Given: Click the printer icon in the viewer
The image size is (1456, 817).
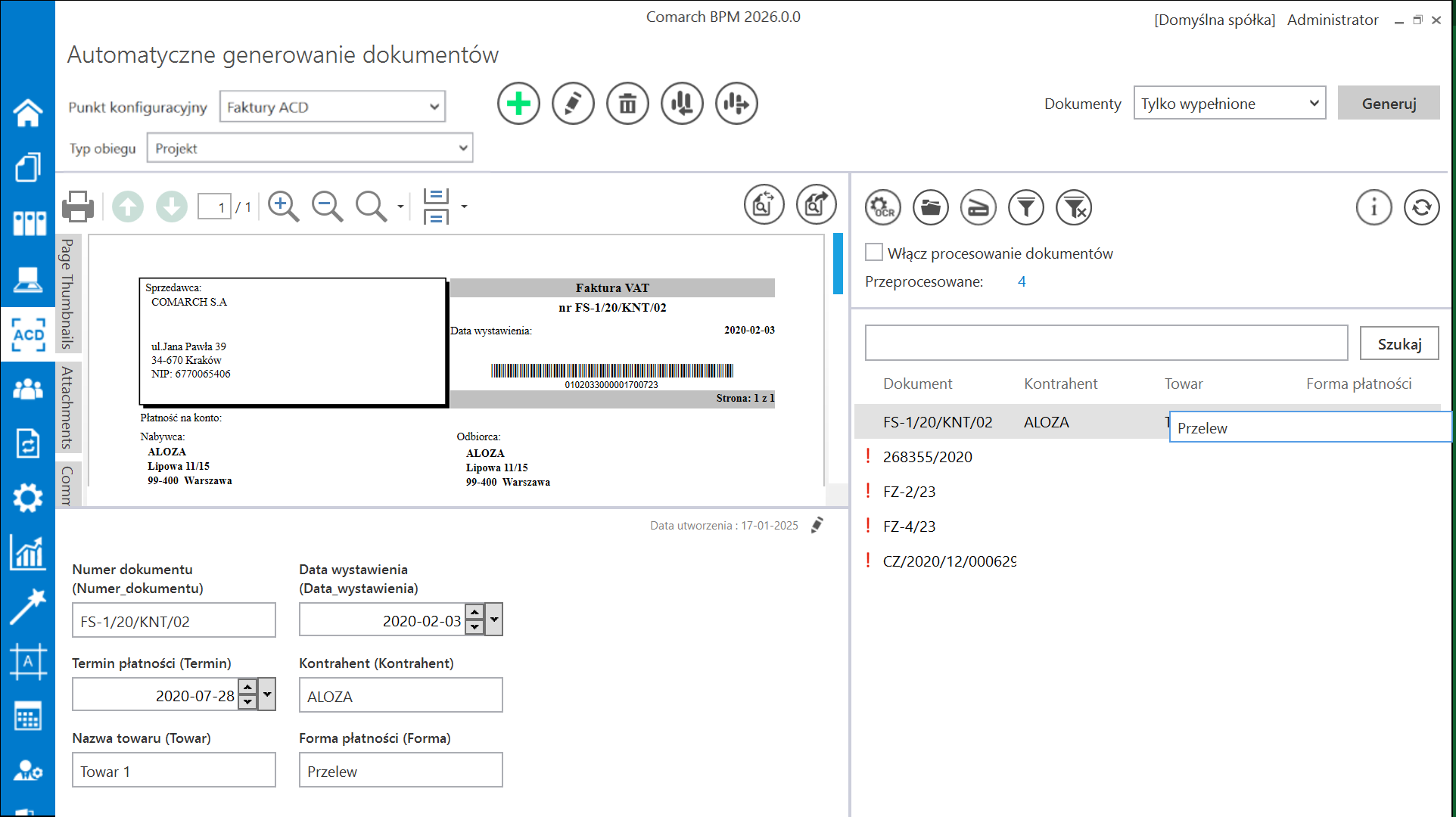Looking at the screenshot, I should pos(77,206).
